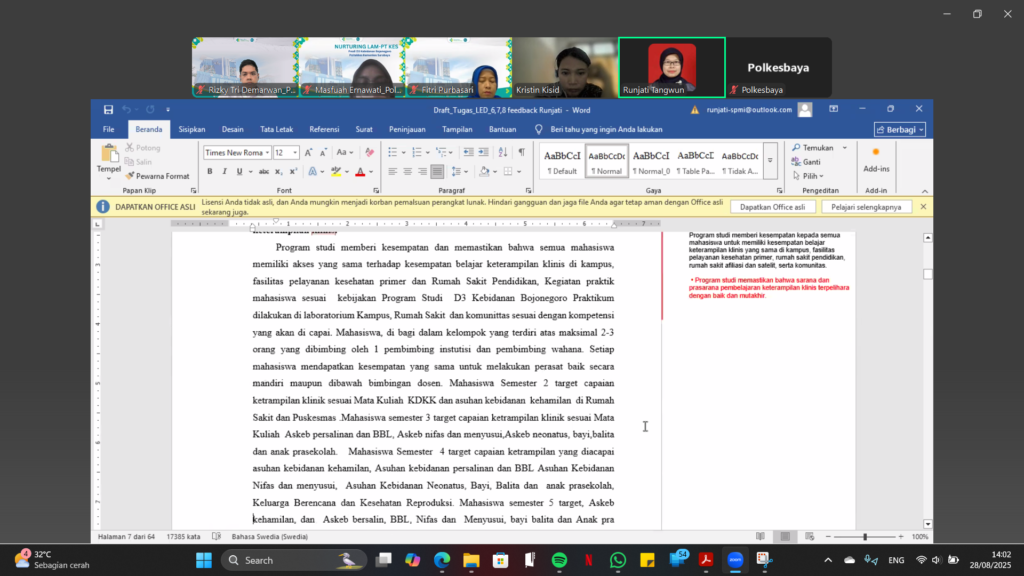The width and height of the screenshot is (1024, 576).
Task: Apply strikethrough (abc) formatting
Action: click(x=264, y=172)
